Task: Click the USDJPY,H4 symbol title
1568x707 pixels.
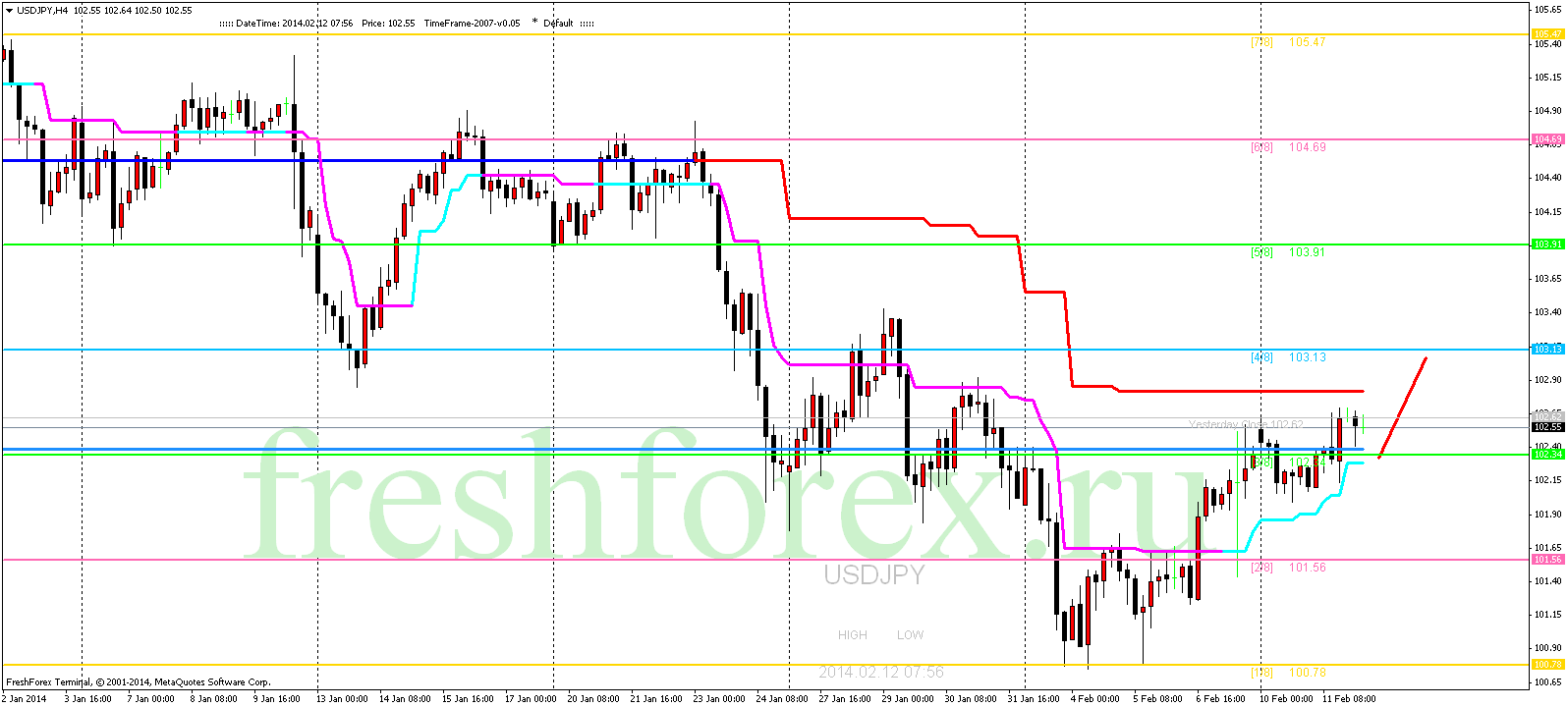Action: 42,10
